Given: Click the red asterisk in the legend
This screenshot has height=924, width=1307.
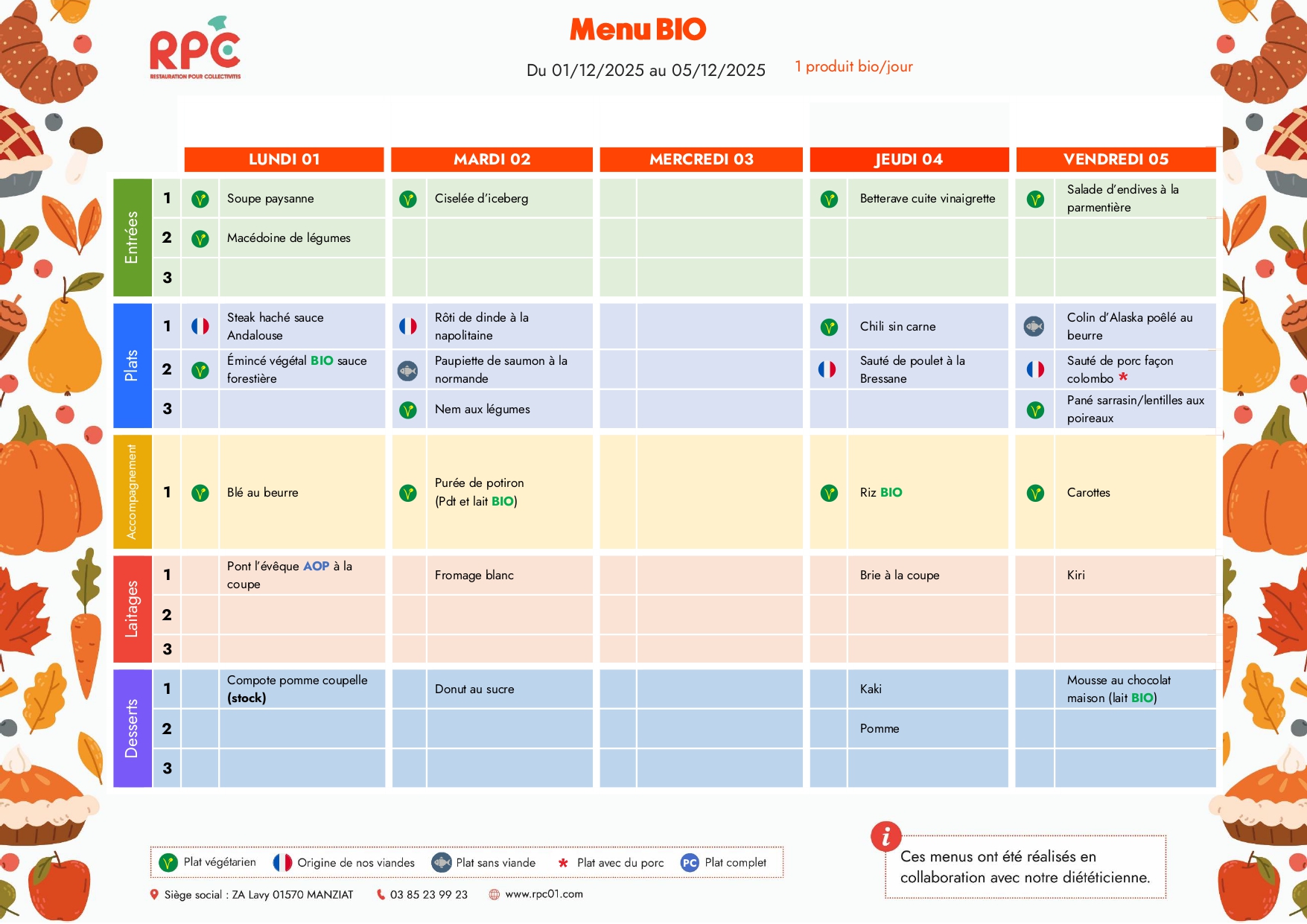Looking at the screenshot, I should 563,863.
